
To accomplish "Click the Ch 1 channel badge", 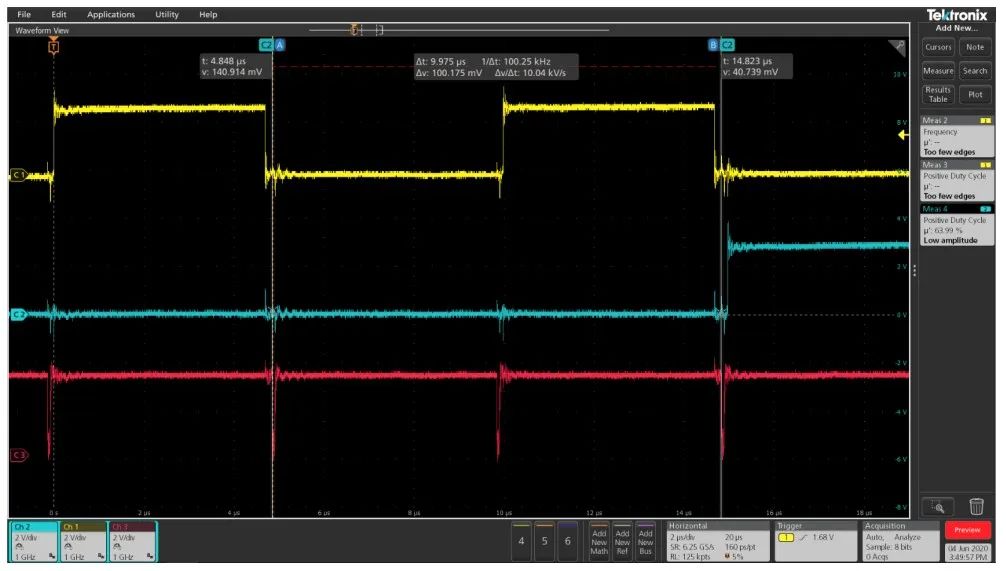I will point(83,541).
